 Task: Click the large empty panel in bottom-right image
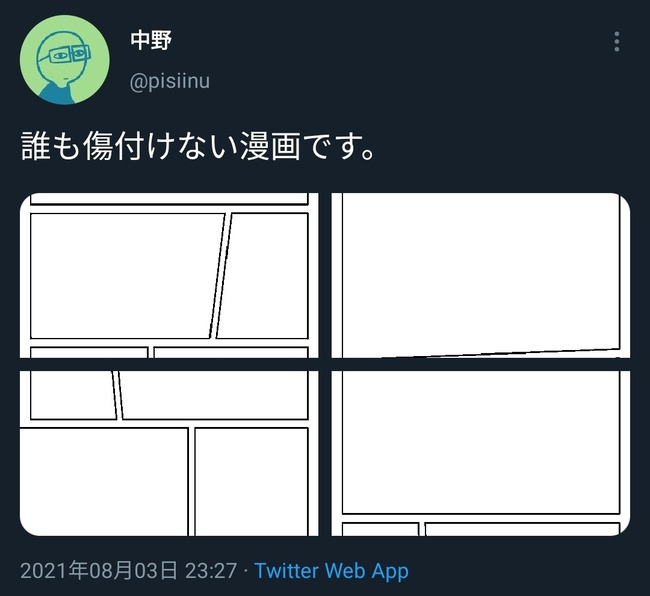(x=481, y=442)
